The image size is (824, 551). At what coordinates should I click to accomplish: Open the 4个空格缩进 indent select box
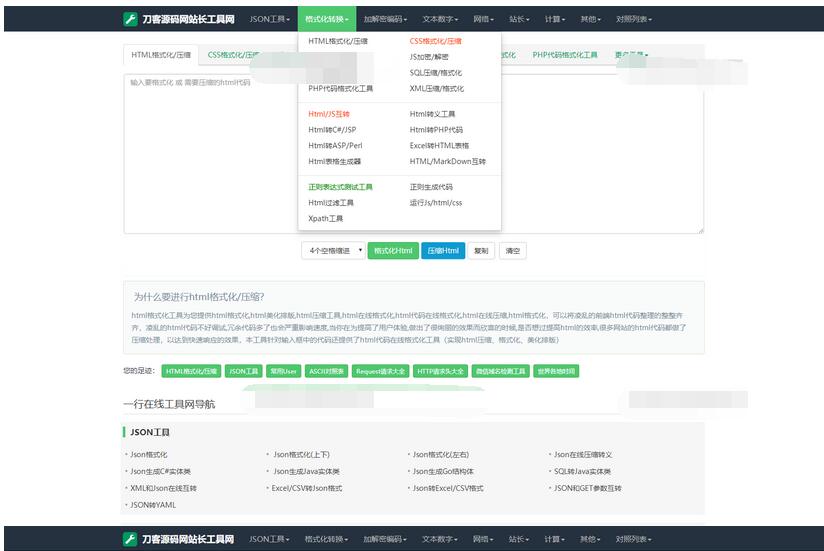click(x=333, y=251)
